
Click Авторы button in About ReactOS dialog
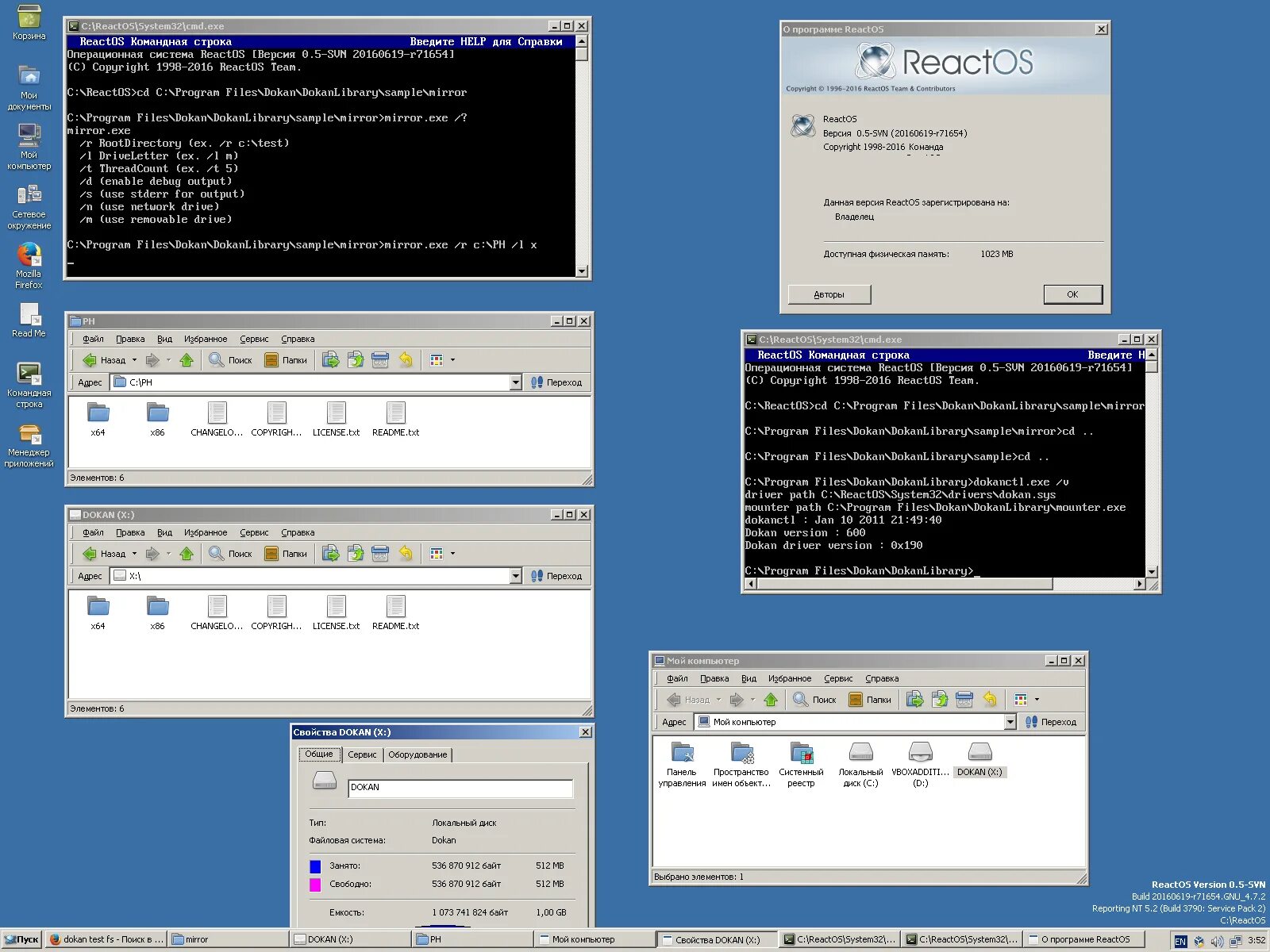(829, 294)
